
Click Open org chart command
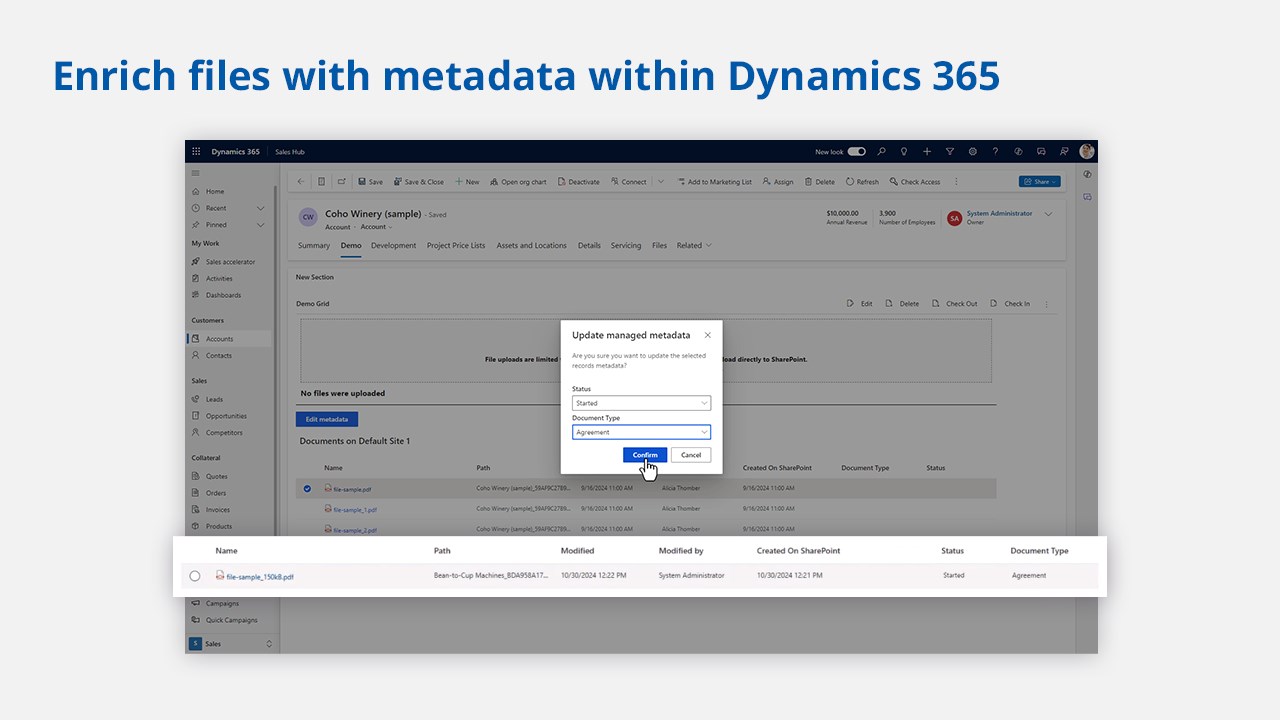[x=518, y=182]
